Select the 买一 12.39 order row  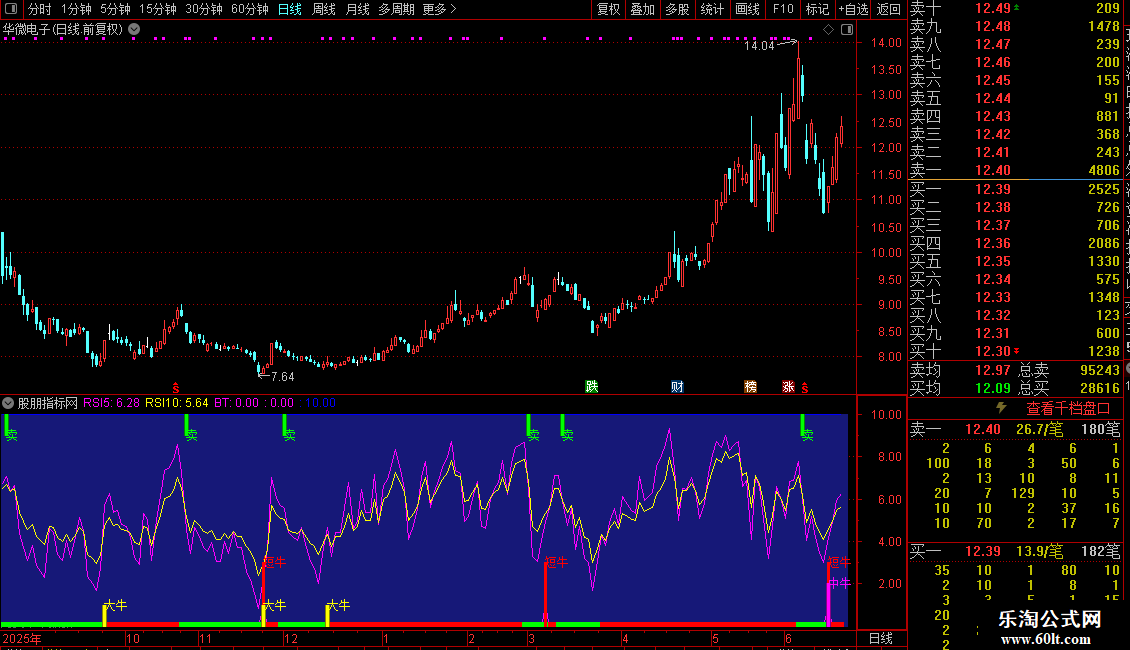pos(1015,189)
